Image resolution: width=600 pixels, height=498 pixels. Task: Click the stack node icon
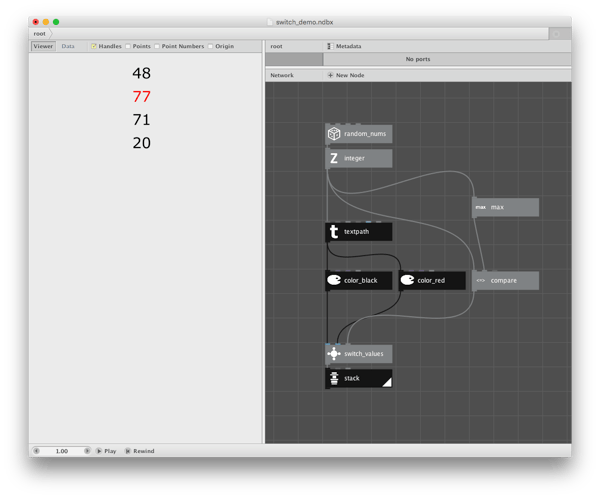pos(334,378)
